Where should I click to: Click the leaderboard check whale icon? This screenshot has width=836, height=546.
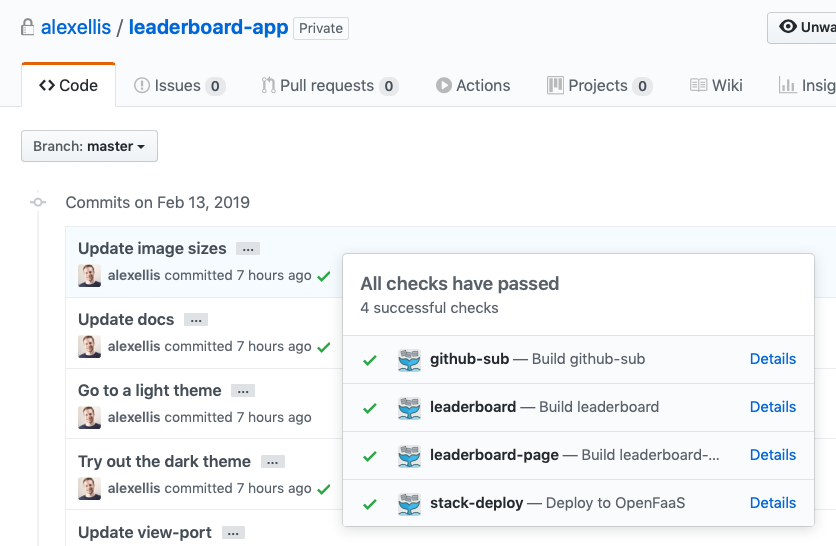coord(408,408)
